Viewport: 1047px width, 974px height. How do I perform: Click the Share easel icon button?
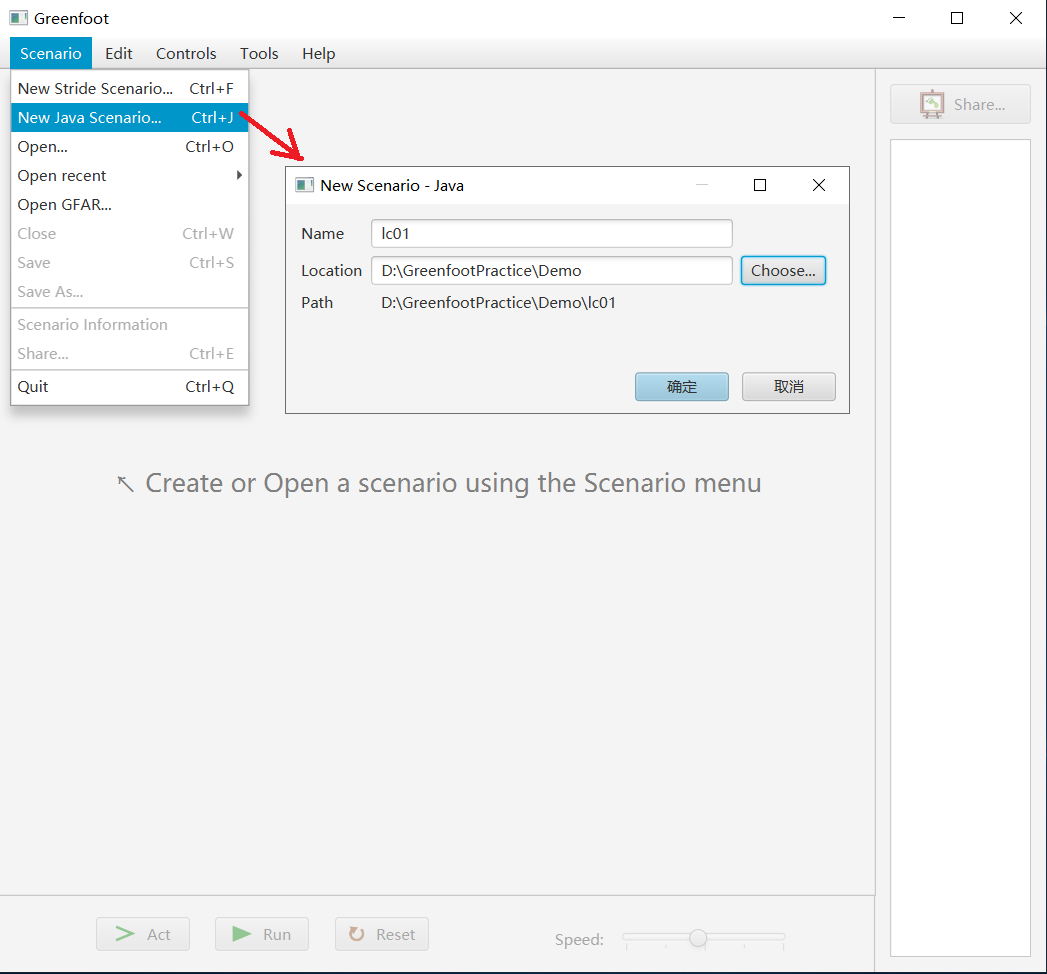(959, 104)
